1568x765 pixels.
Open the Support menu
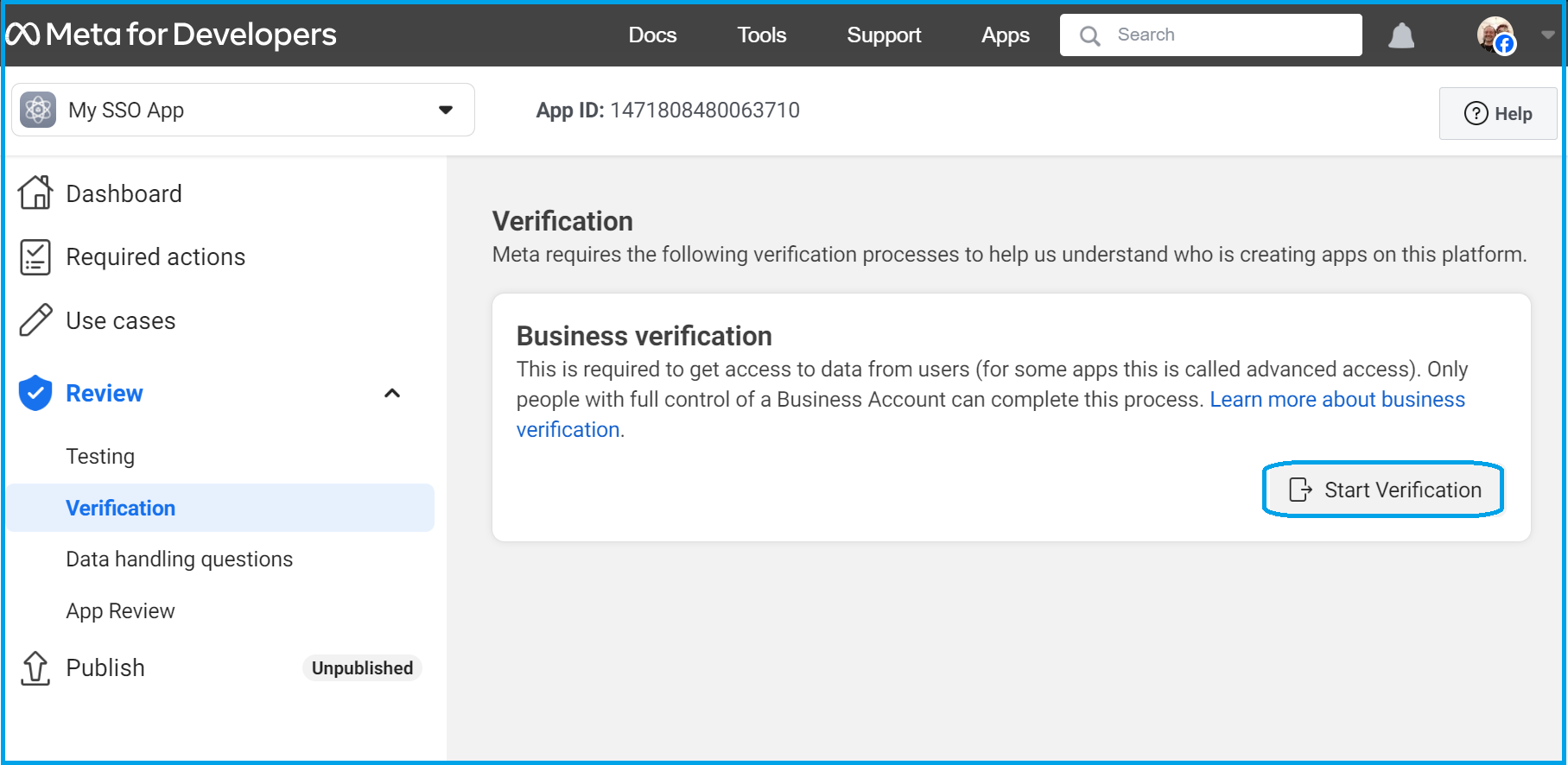pos(884,35)
